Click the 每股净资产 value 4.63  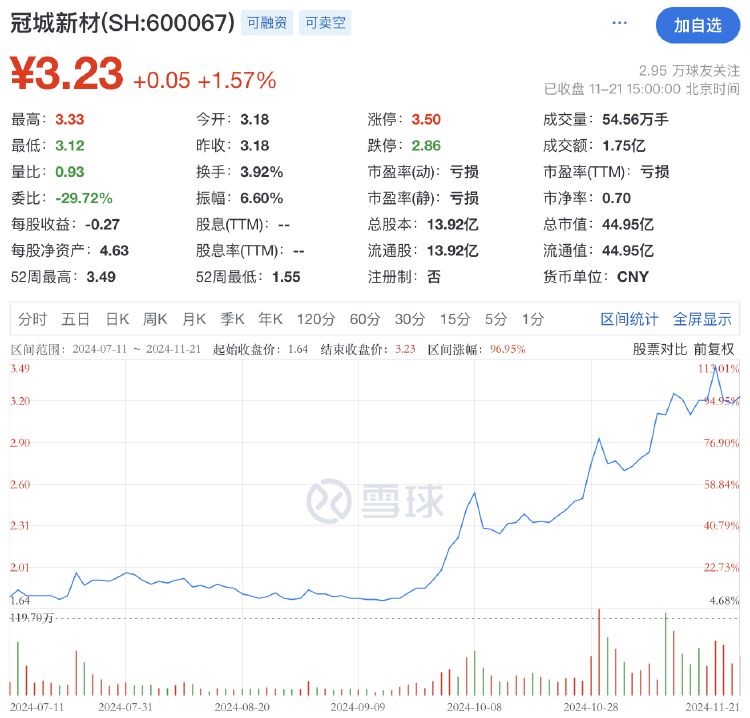pyautogui.click(x=114, y=251)
